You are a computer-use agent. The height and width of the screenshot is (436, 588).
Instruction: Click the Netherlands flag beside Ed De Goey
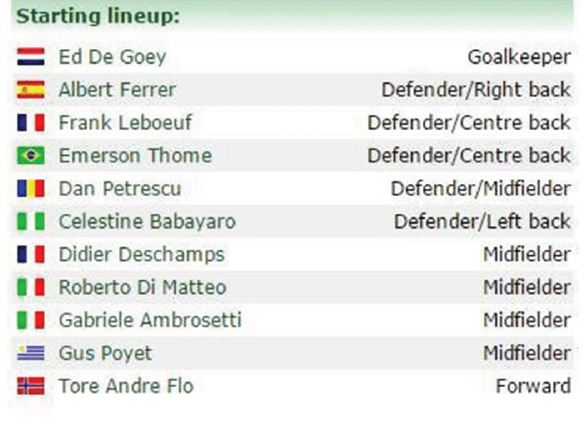click(x=31, y=57)
